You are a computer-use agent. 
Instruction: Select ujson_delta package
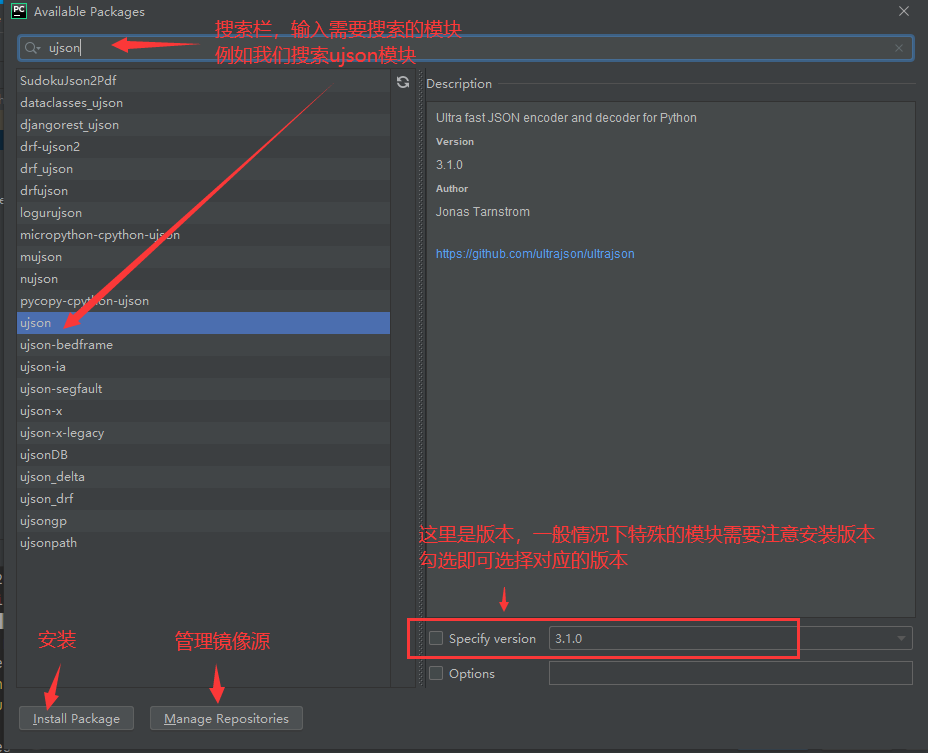tap(204, 477)
